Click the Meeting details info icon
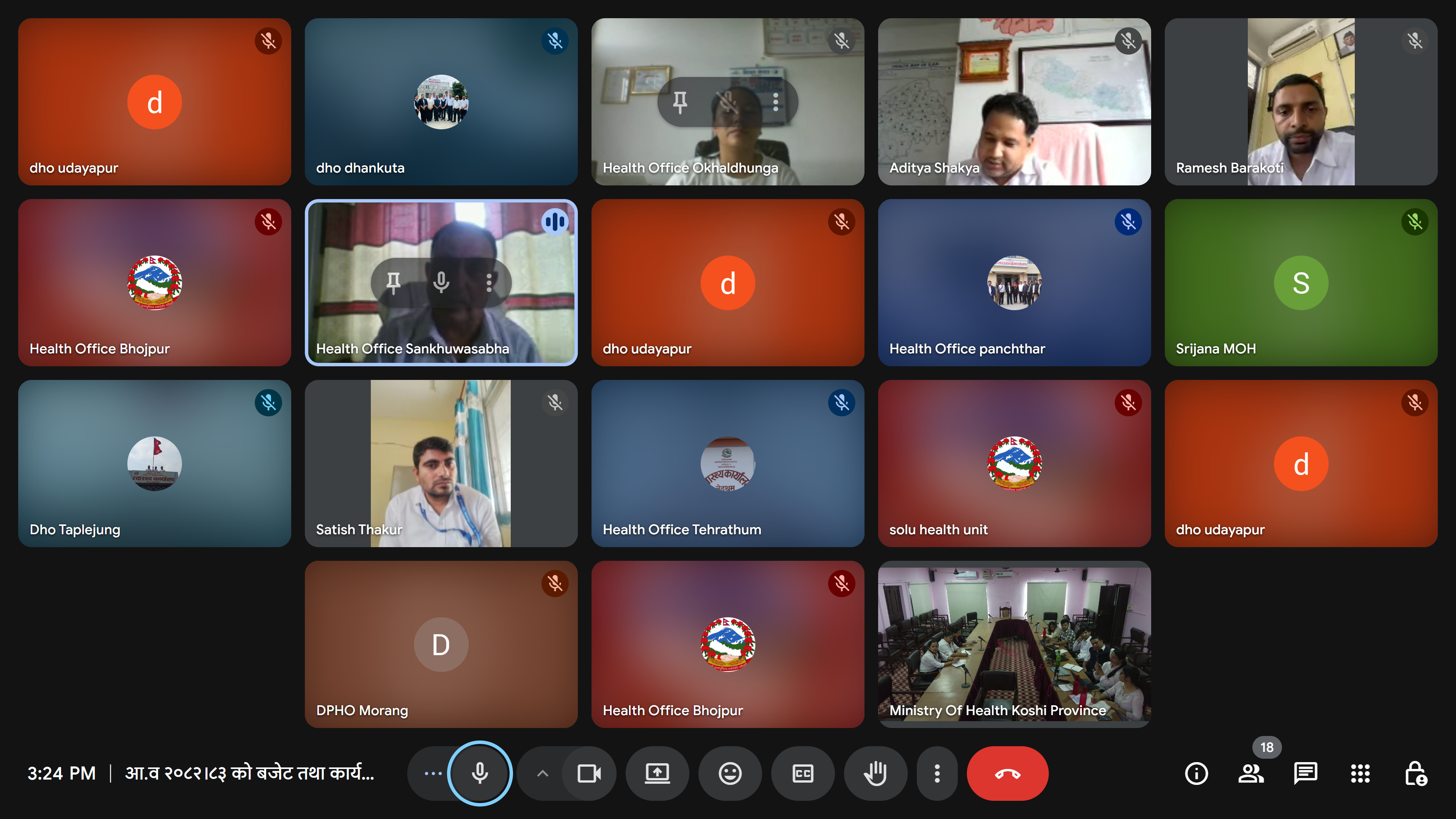This screenshot has width=1456, height=819. [1196, 773]
